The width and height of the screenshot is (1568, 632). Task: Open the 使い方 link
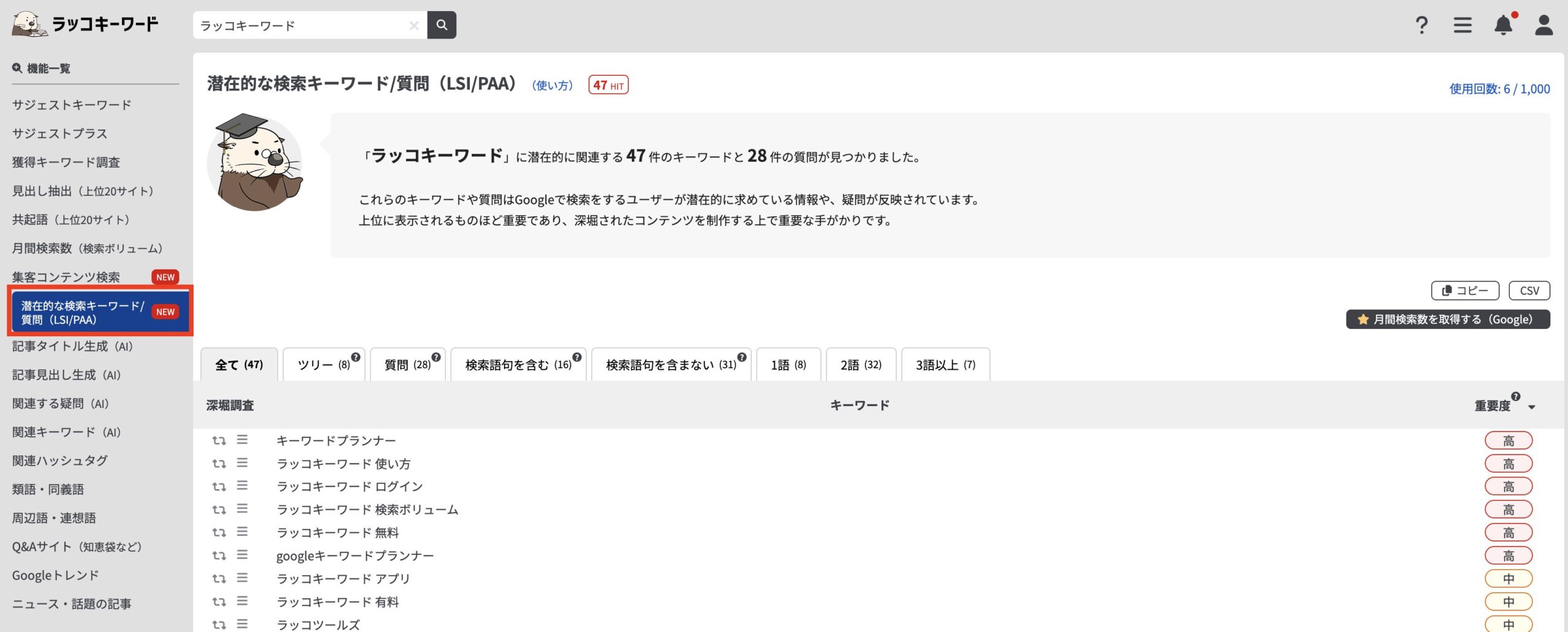(552, 85)
